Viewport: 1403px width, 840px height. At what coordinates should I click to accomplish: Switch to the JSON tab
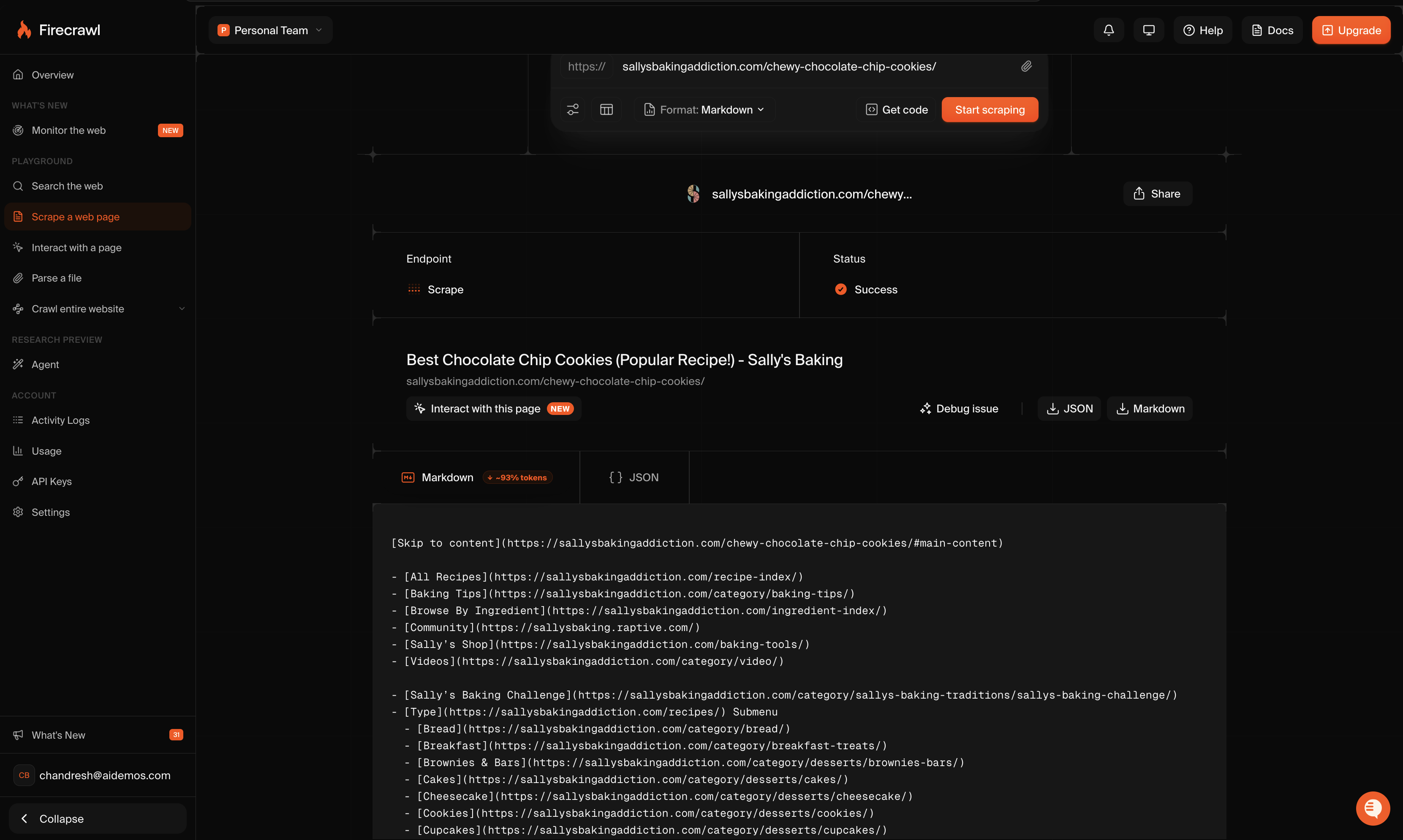tap(634, 477)
